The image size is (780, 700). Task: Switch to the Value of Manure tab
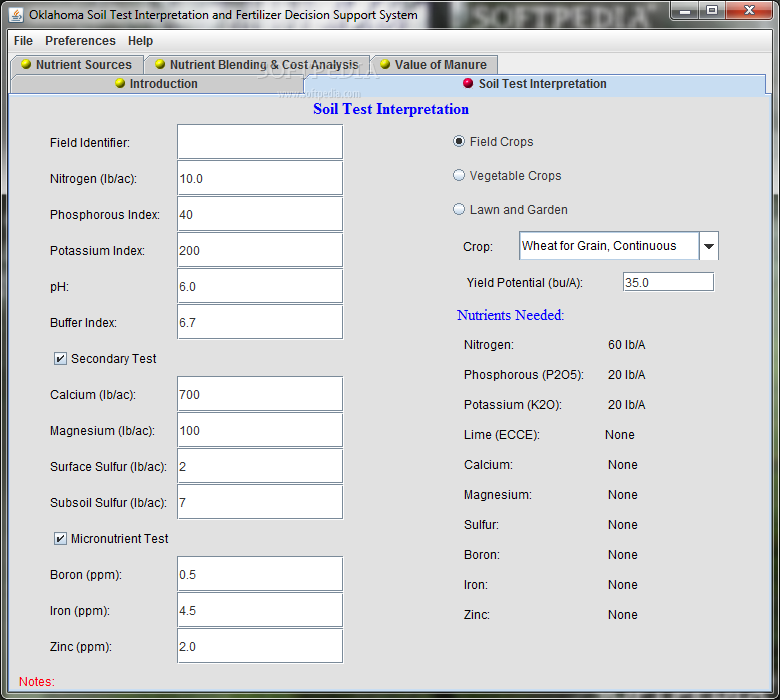click(x=434, y=65)
